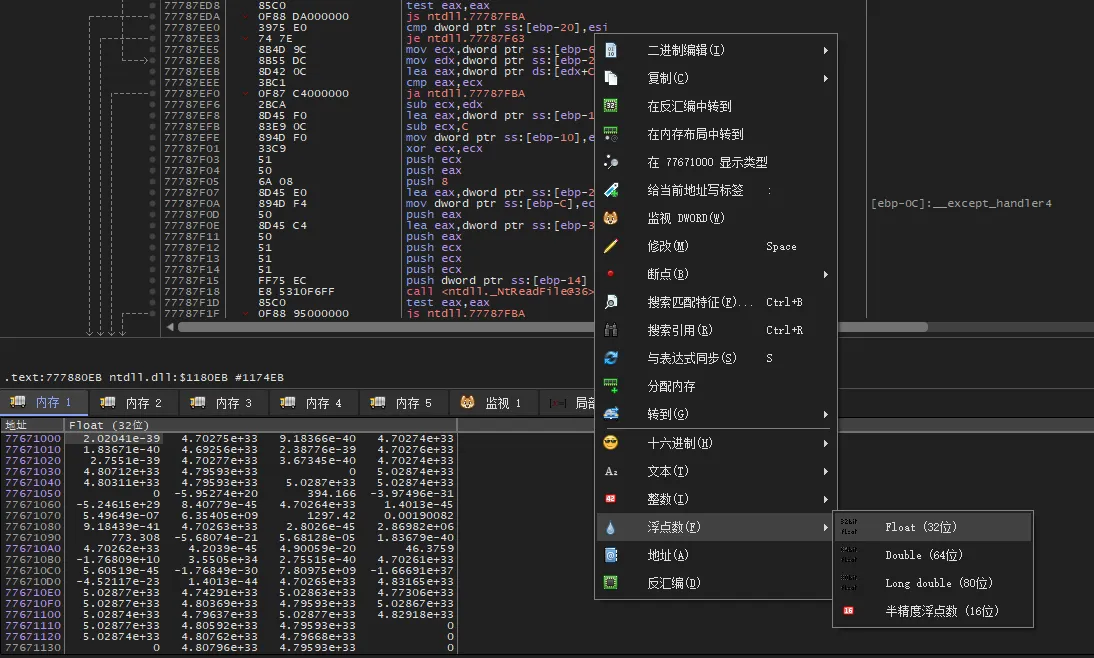This screenshot has height=658, width=1094.
Task: Click the Float (32位) column header
Action: (261, 425)
